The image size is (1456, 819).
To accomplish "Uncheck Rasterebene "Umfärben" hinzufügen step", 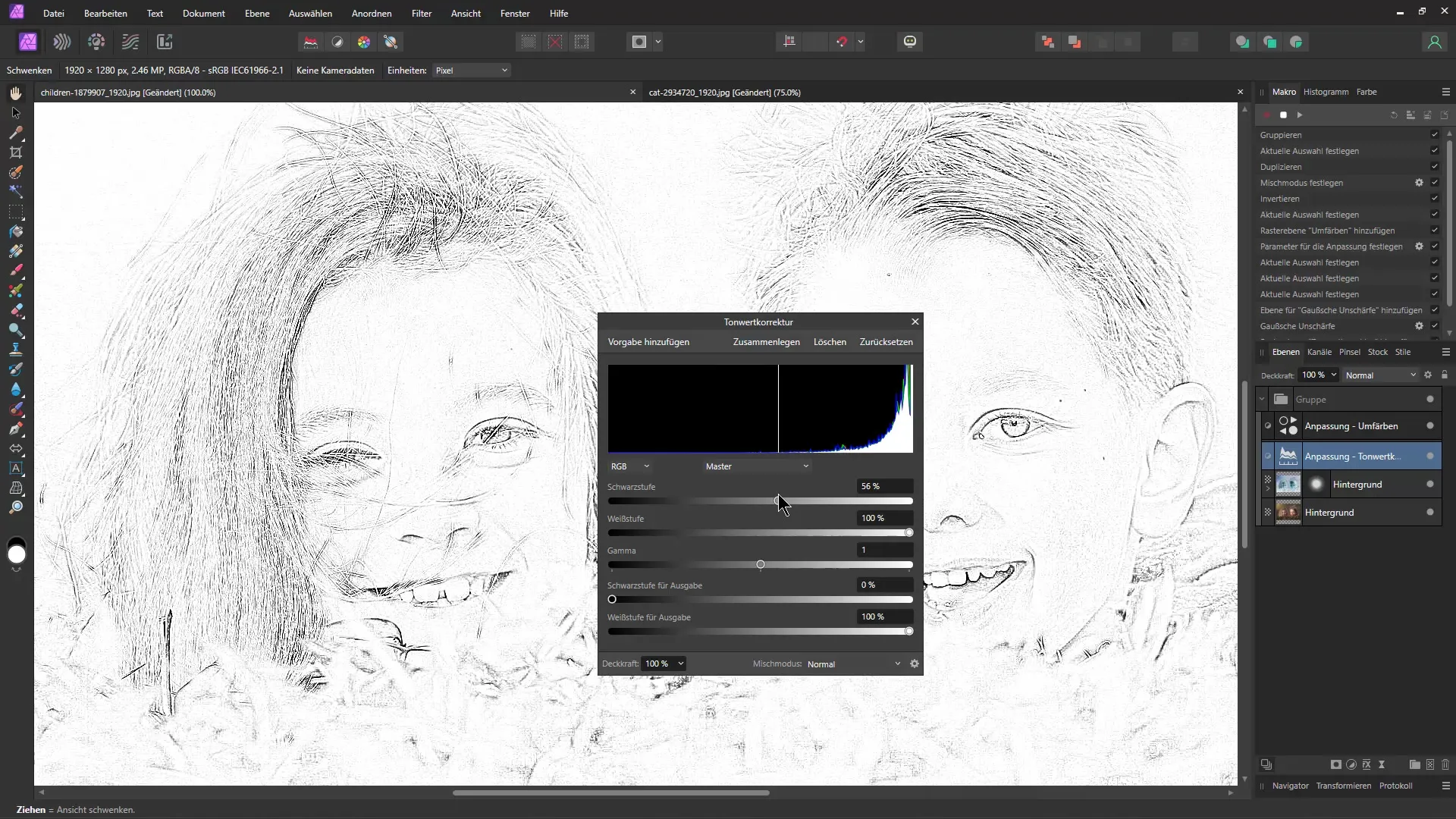I will (x=1434, y=231).
